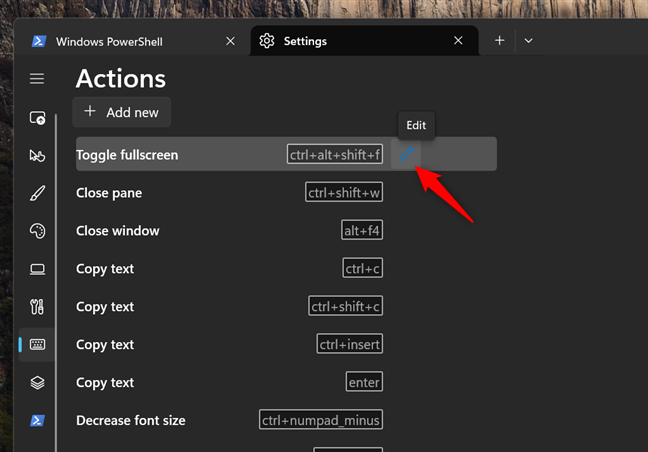This screenshot has height=452, width=648.
Task: Open profile Defaults layers icon
Action: click(x=37, y=383)
